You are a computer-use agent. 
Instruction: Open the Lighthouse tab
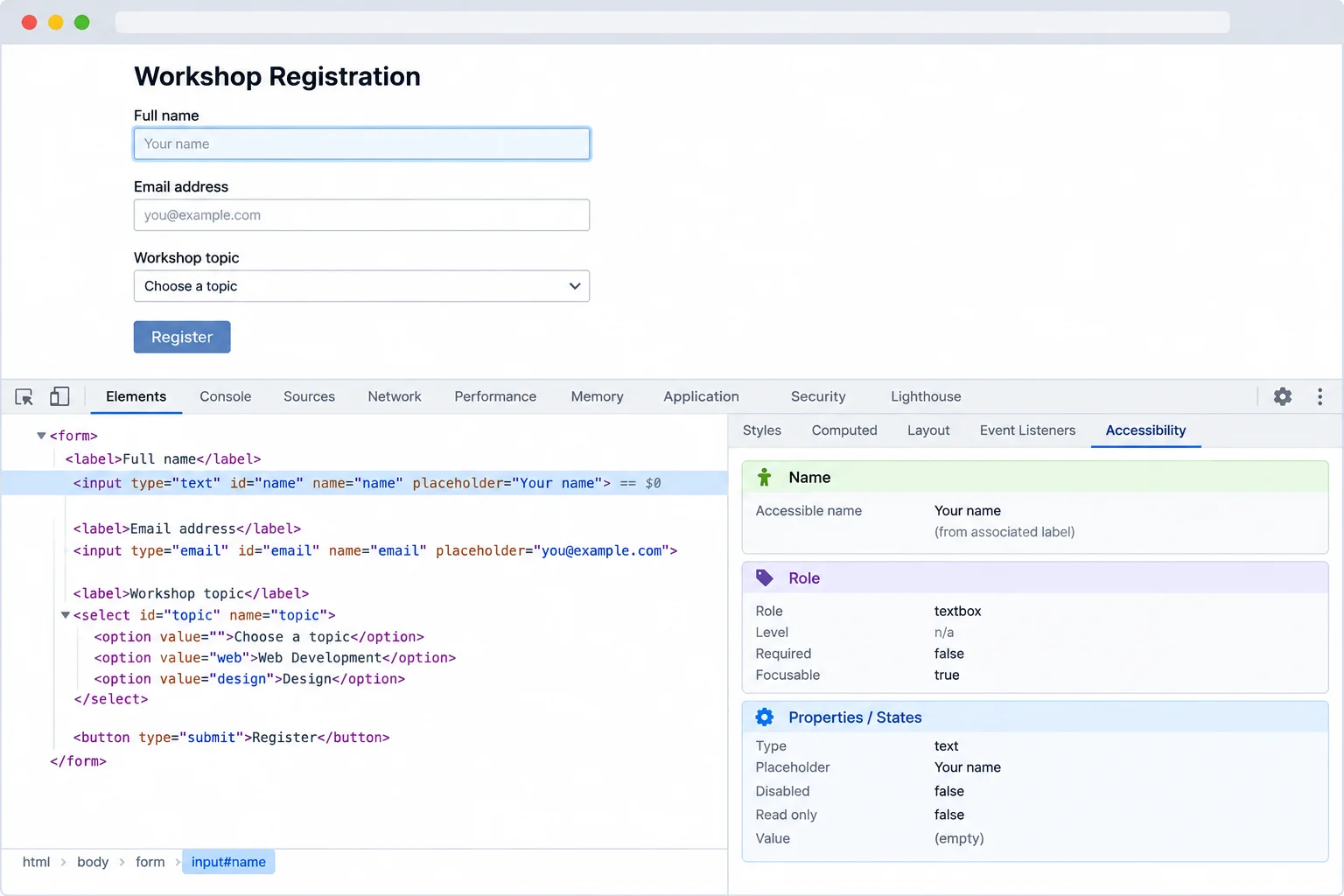pos(926,396)
